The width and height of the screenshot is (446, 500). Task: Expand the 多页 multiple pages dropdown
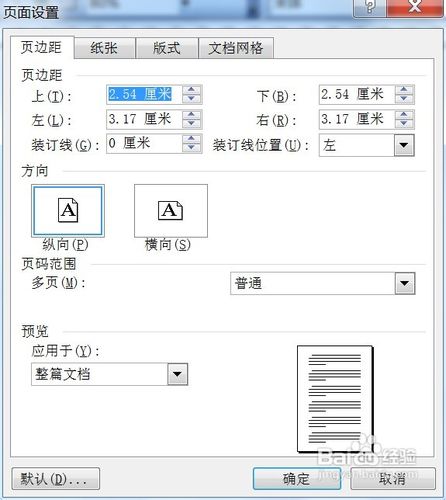point(405,283)
